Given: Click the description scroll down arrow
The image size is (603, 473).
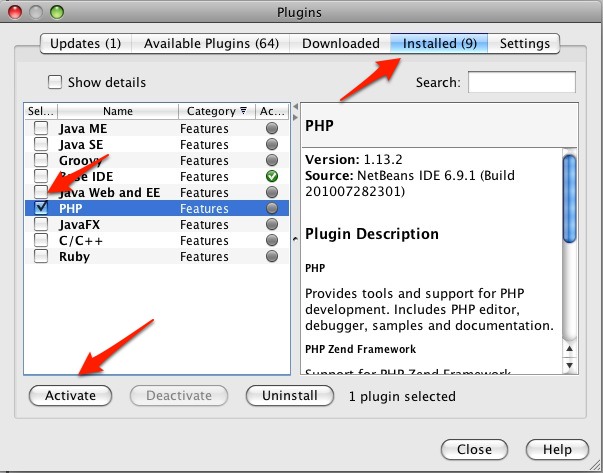Looking at the screenshot, I should pos(570,365).
